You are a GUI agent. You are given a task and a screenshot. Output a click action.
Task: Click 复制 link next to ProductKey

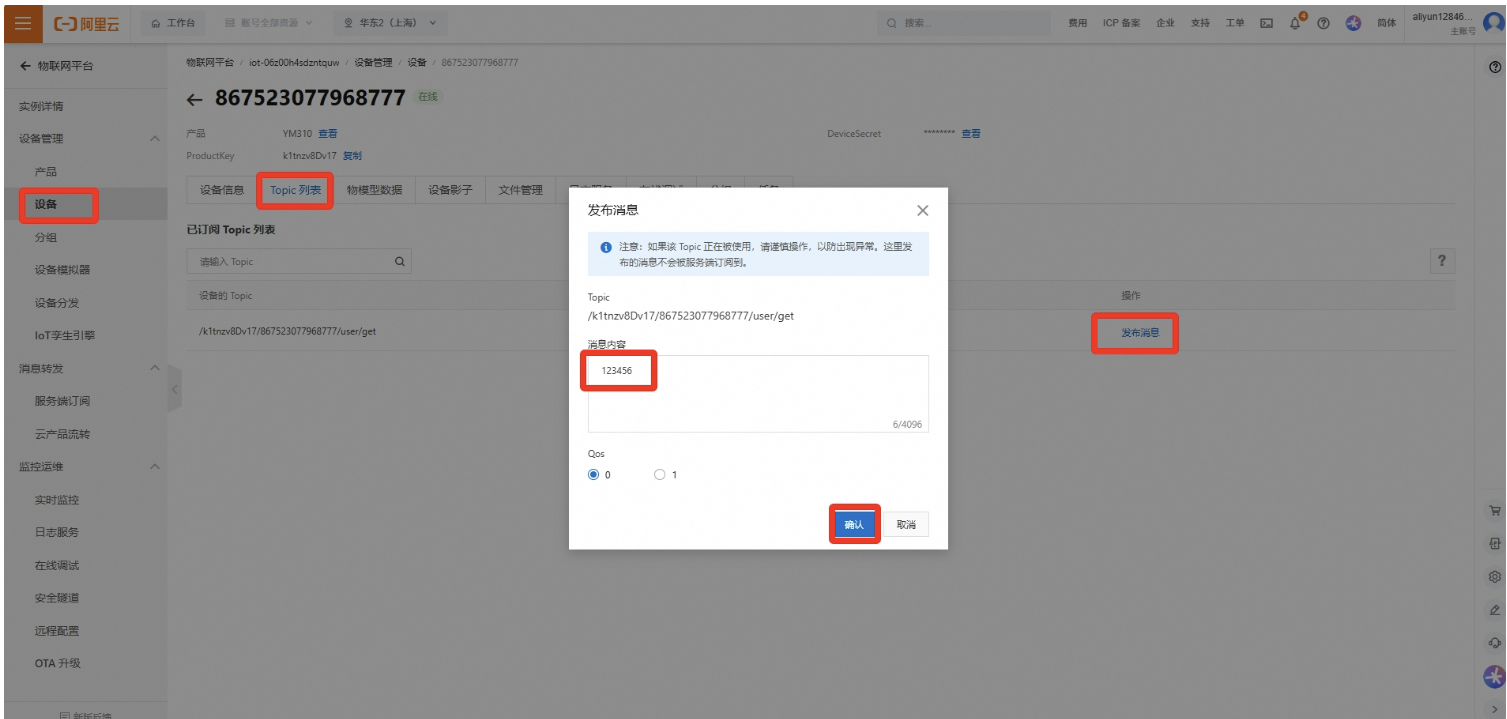click(352, 156)
